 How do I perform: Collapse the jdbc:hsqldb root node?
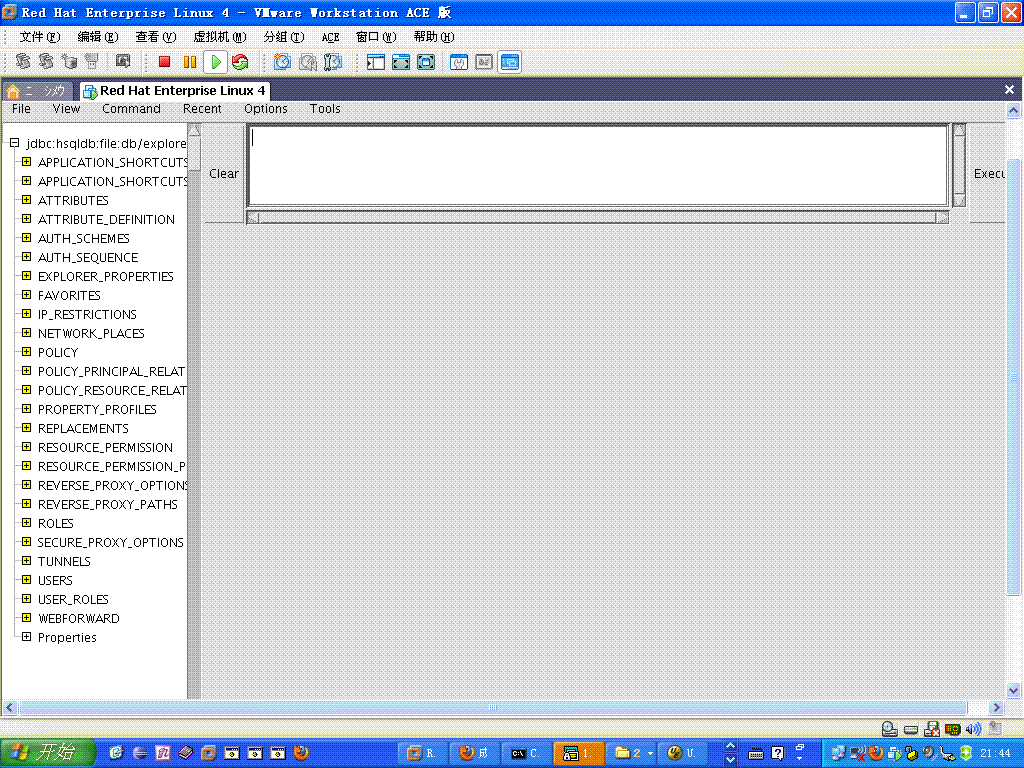[x=14, y=143]
